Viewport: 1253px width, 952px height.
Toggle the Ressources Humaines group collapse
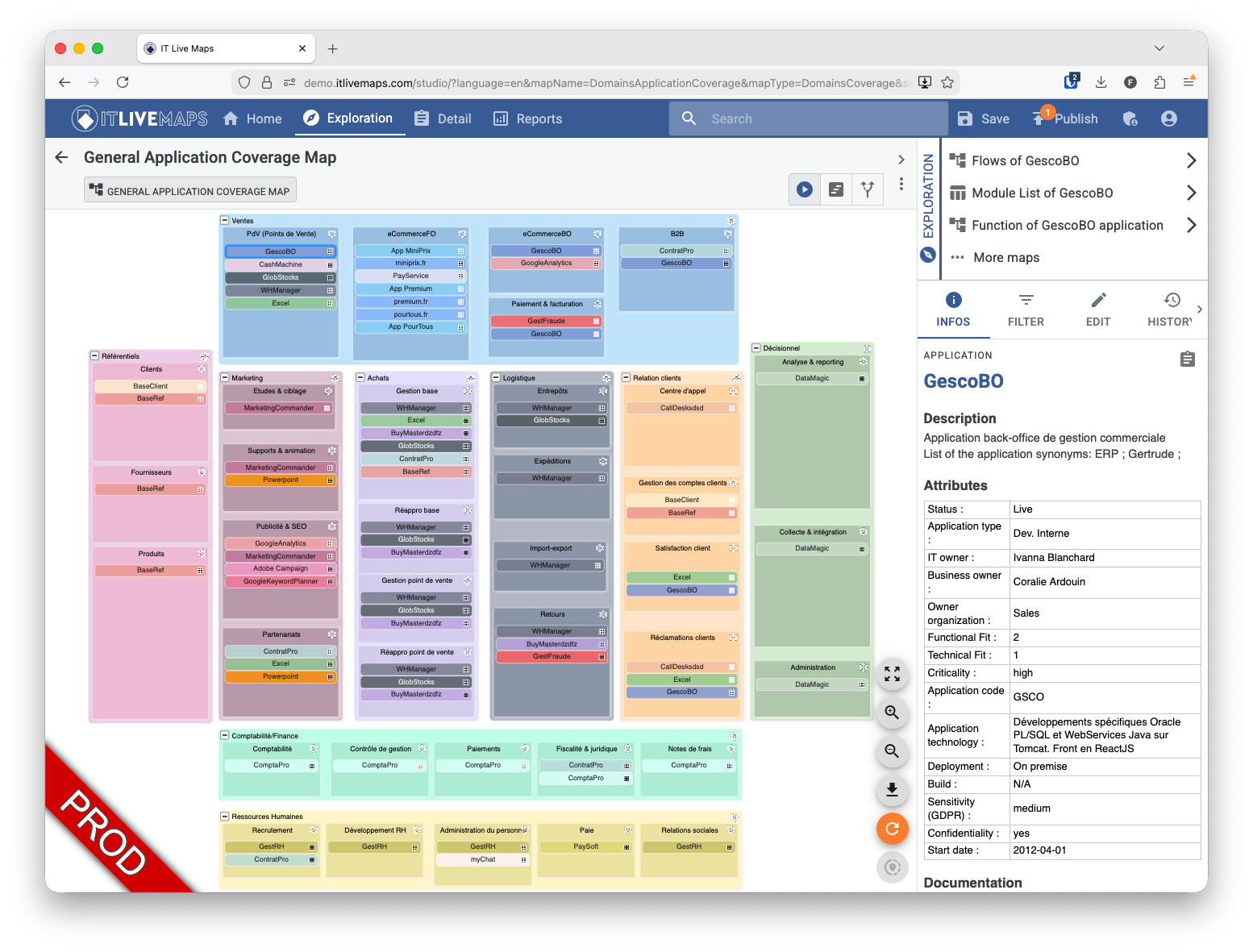225,817
